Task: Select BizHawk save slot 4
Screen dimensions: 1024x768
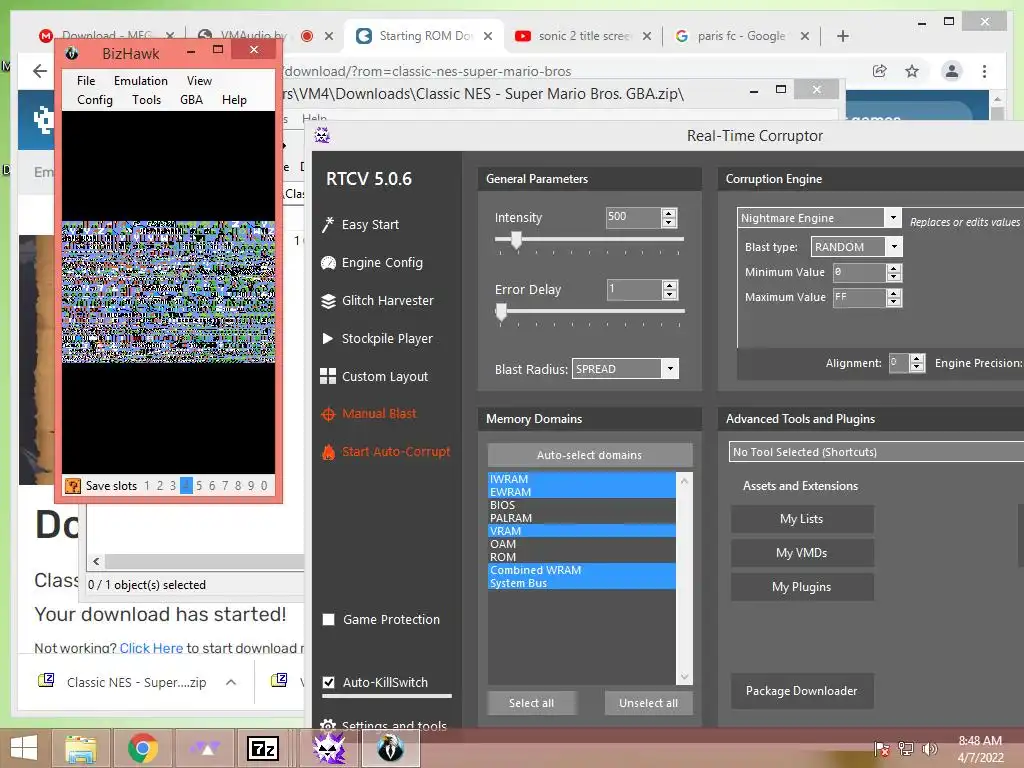Action: pos(186,486)
